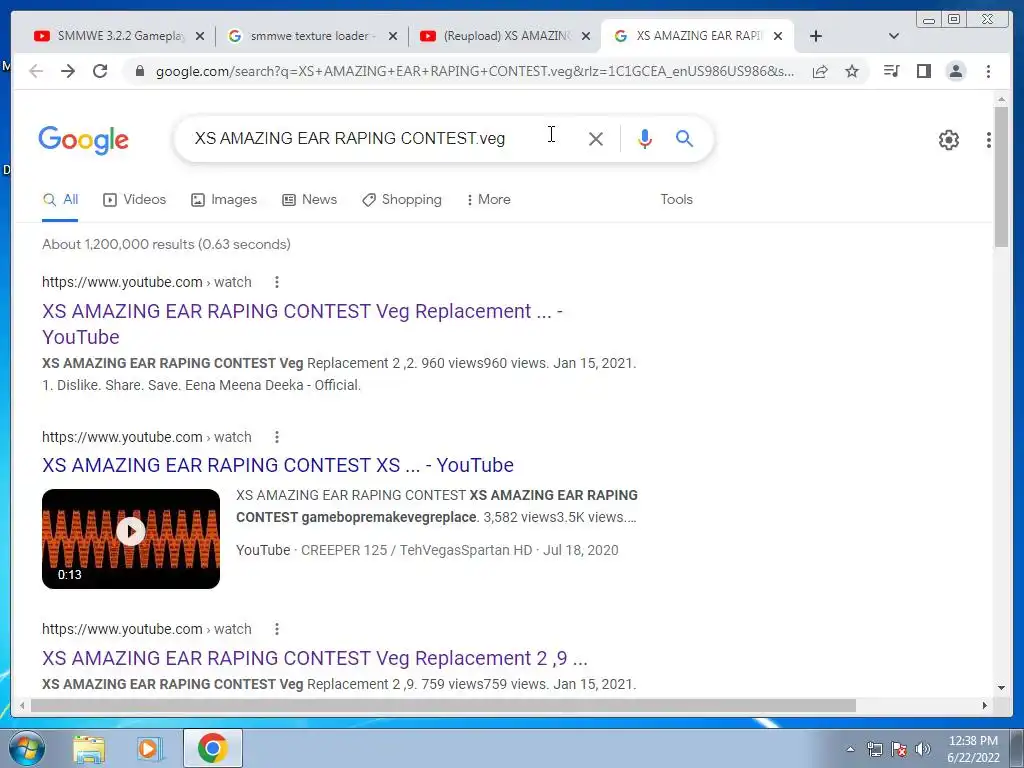1024x768 pixels.
Task: Go back in Chrome navigation
Action: point(36,71)
